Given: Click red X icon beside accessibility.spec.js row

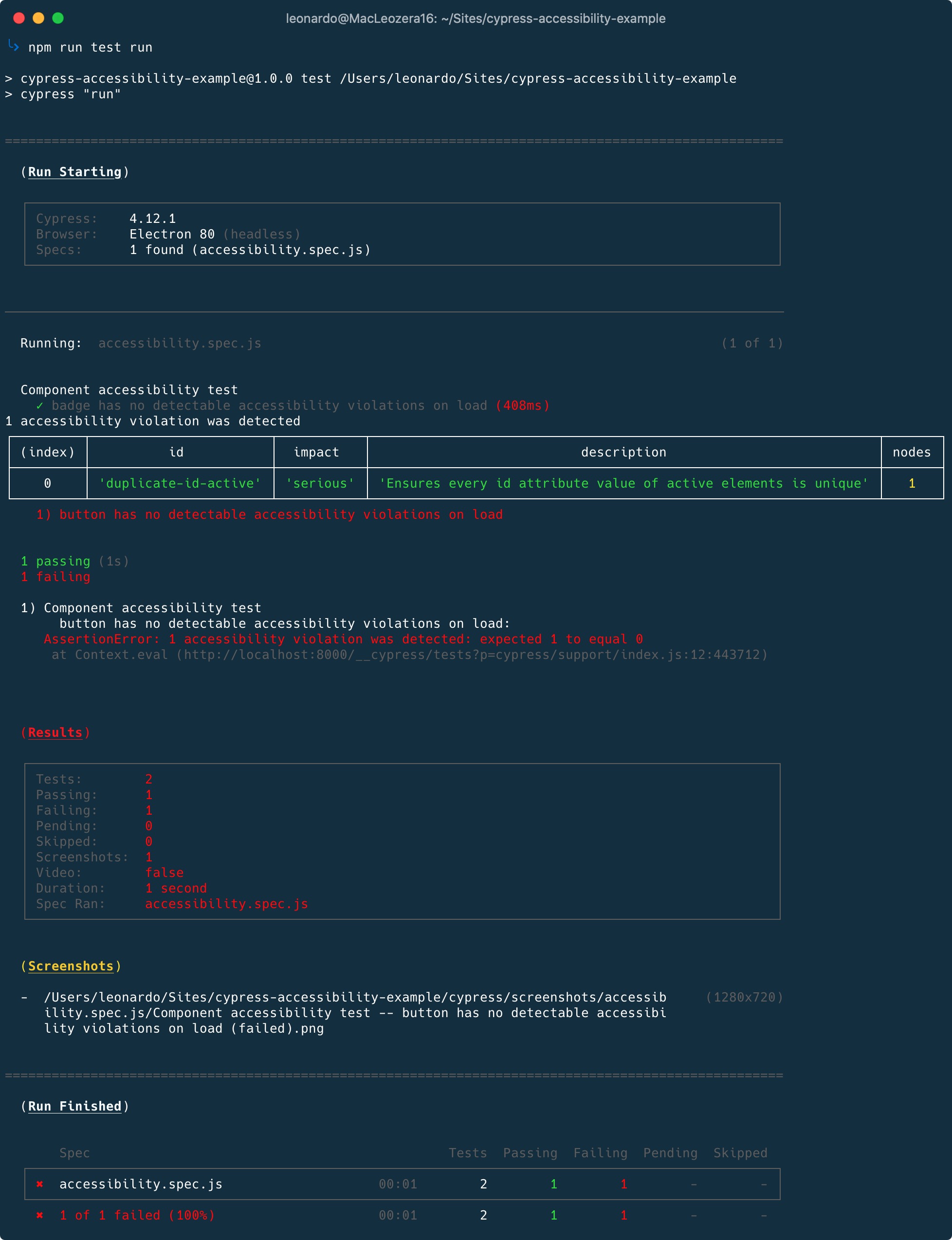Looking at the screenshot, I should (x=40, y=1184).
